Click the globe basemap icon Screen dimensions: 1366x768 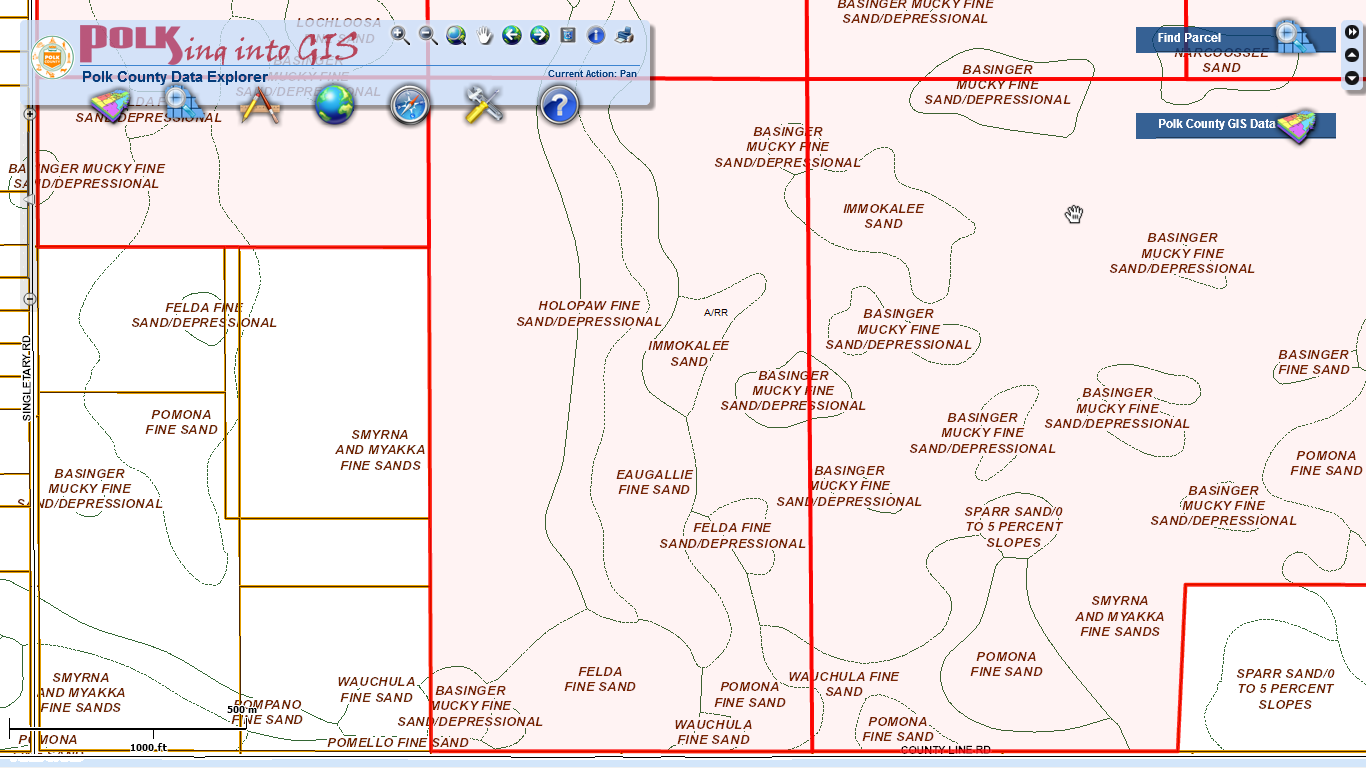click(335, 104)
